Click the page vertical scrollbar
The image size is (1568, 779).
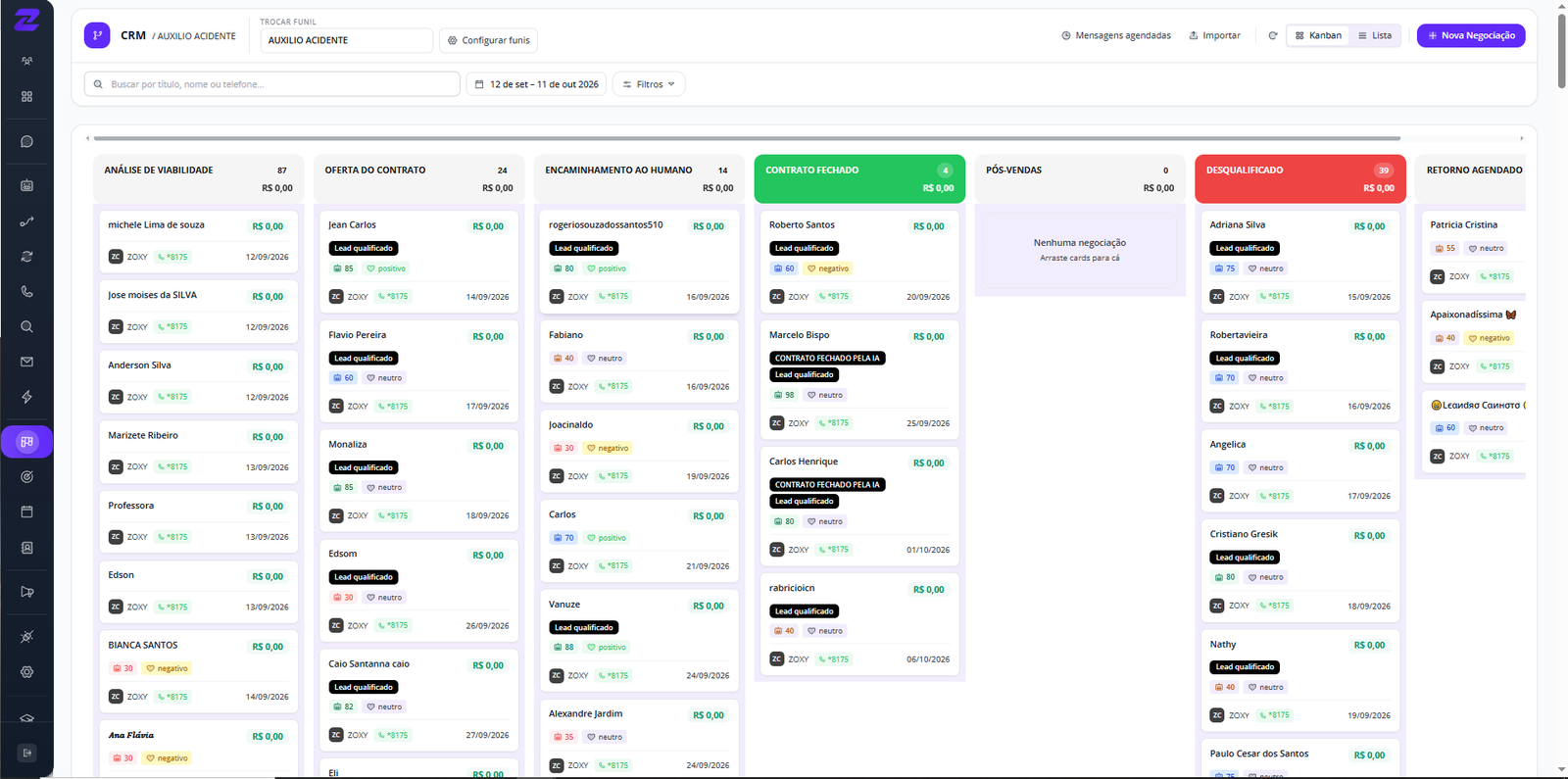[x=1561, y=49]
